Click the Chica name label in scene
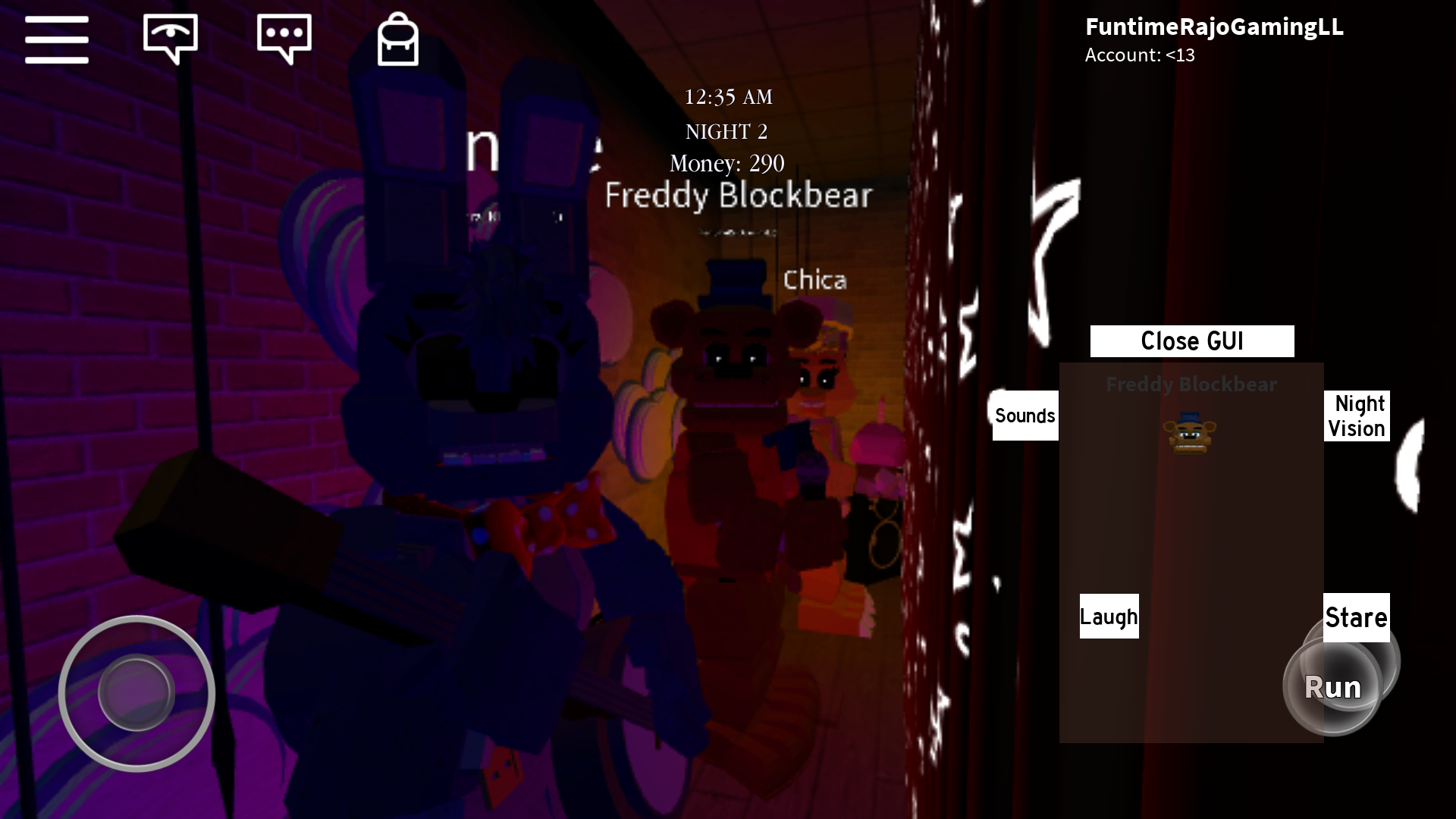Image resolution: width=1456 pixels, height=819 pixels. pyautogui.click(x=815, y=279)
